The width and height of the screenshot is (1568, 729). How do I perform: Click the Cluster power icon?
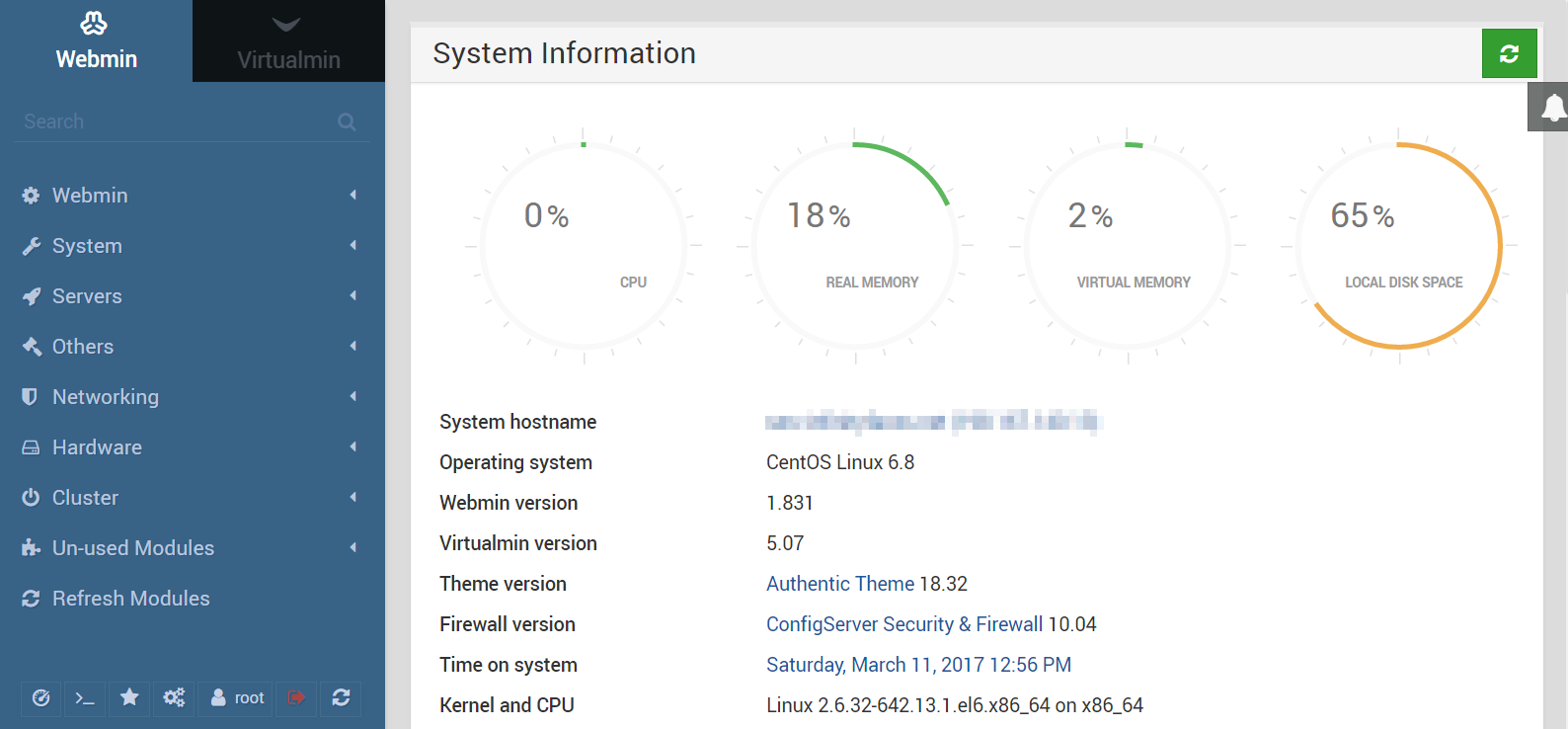[x=31, y=498]
